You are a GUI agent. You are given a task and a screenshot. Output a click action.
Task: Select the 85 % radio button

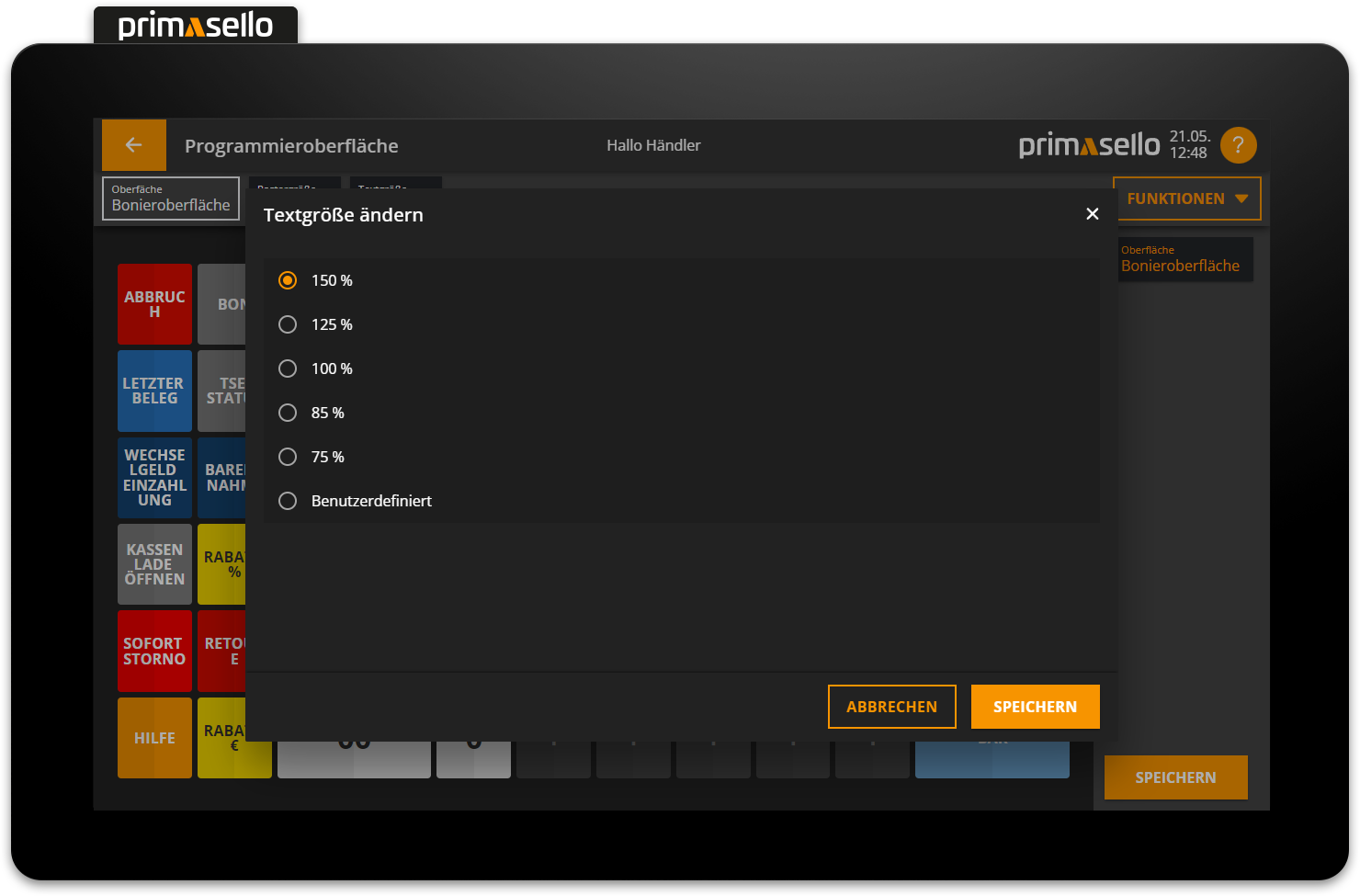pyautogui.click(x=287, y=412)
